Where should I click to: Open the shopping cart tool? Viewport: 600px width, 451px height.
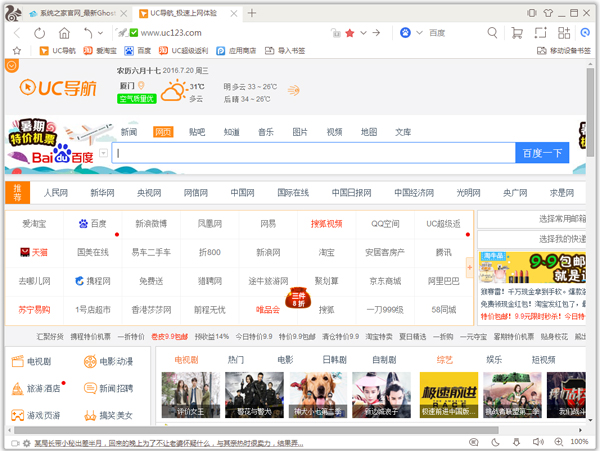[x=517, y=33]
